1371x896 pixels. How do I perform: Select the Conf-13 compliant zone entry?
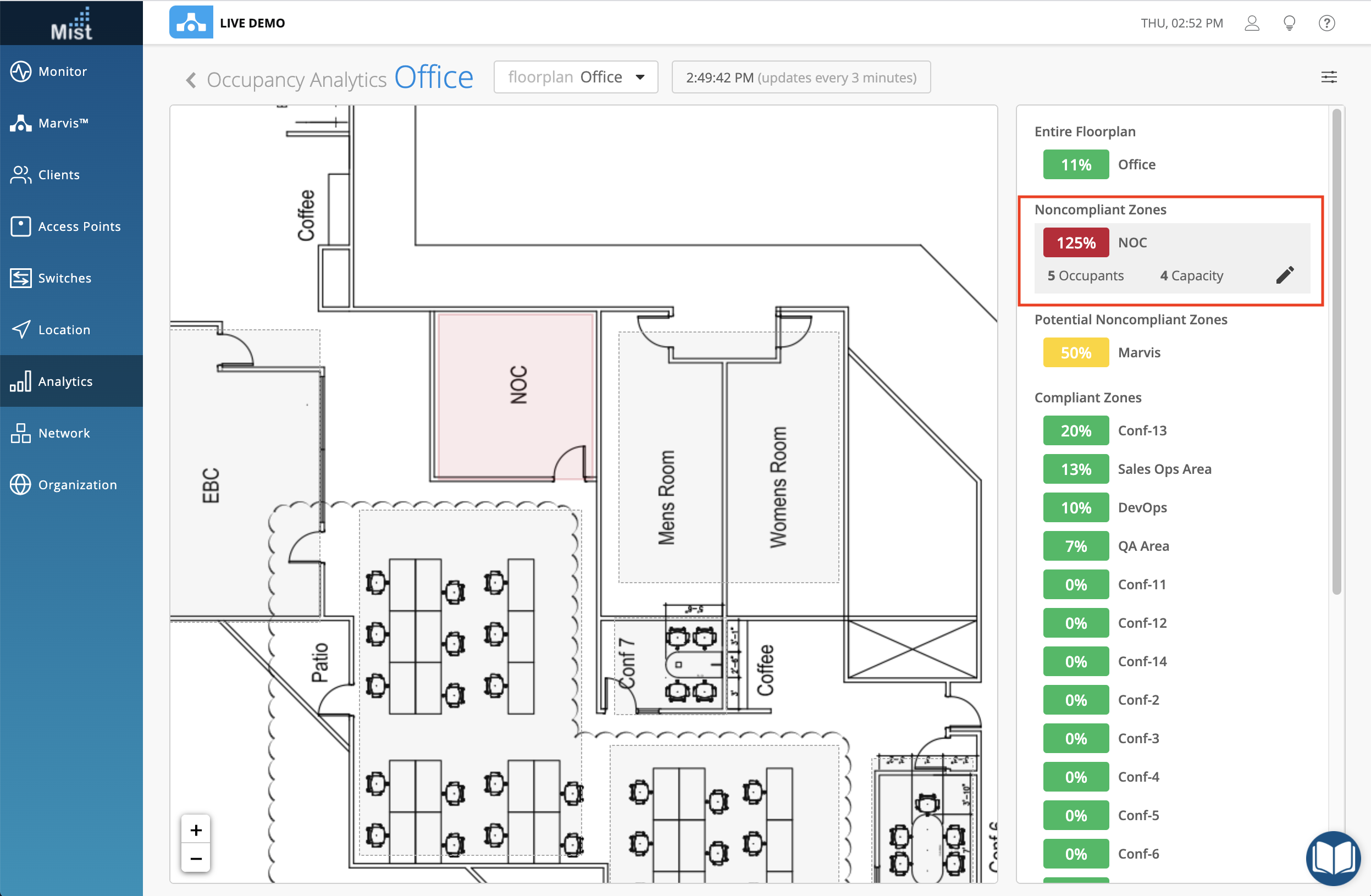tap(1142, 430)
